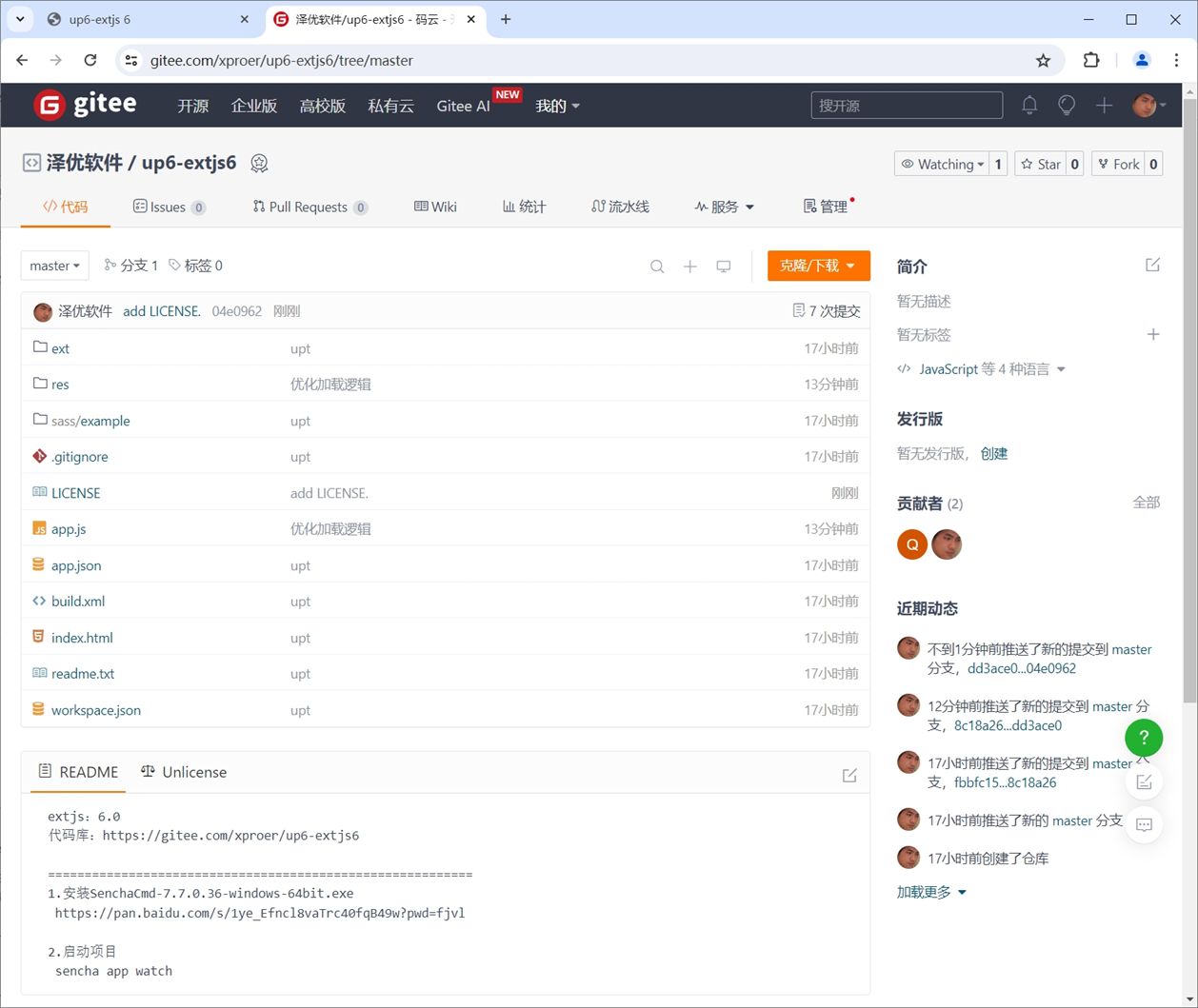Screen dimensions: 1198x1008
Task: Switch to the Issues tab
Action: 169,207
